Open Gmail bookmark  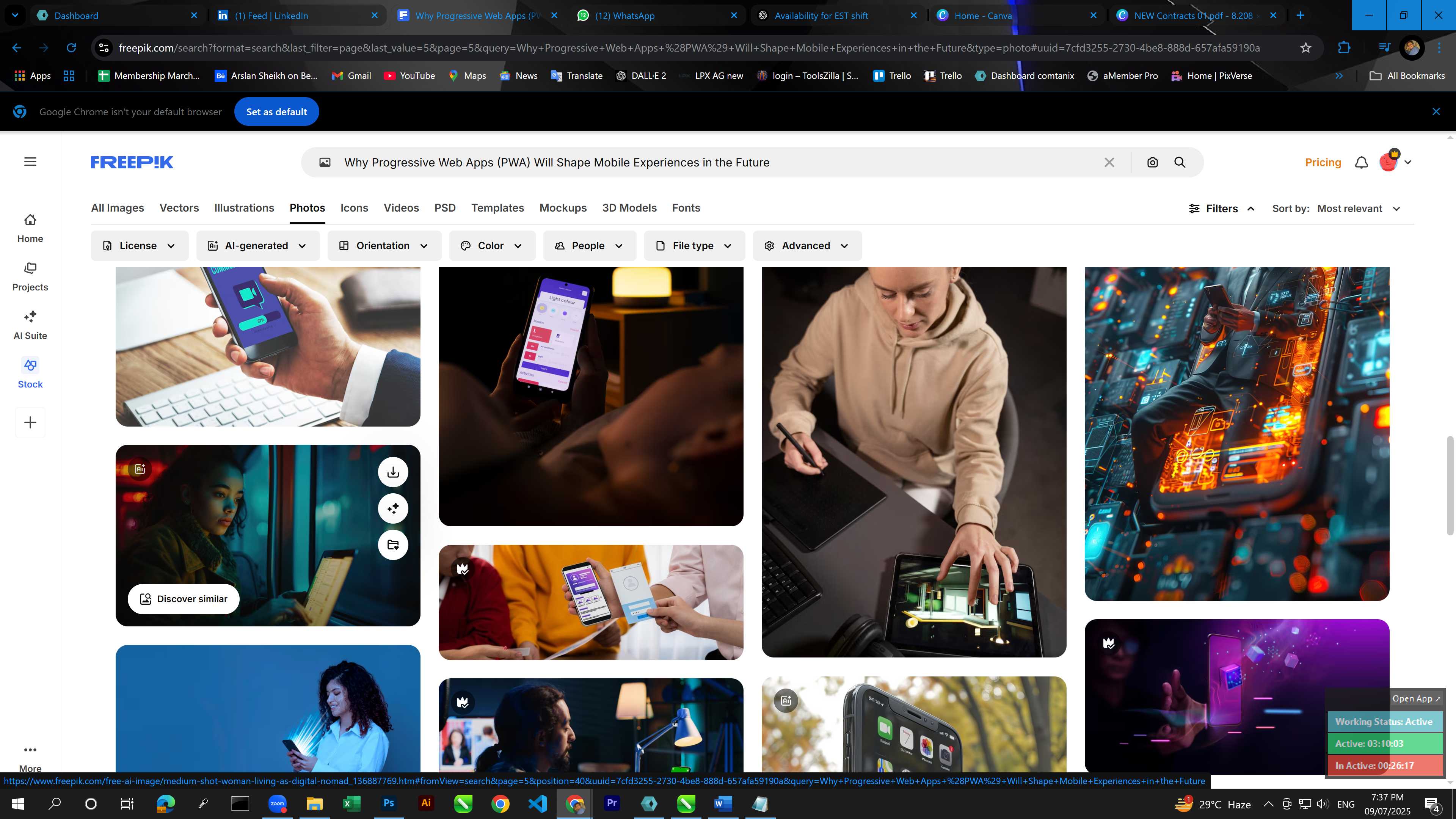point(351,76)
